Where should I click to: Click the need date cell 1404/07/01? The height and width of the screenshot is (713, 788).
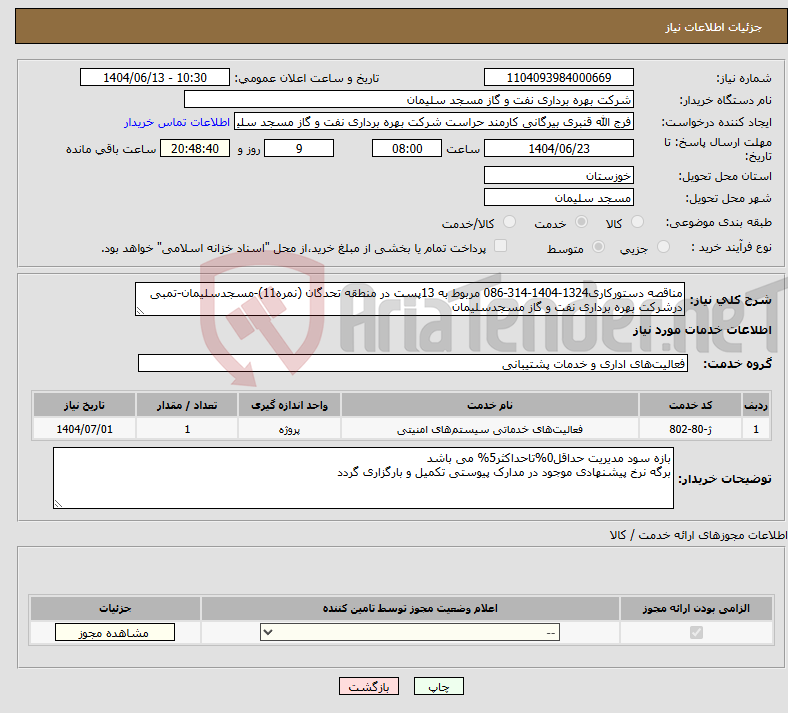pyautogui.click(x=84, y=429)
